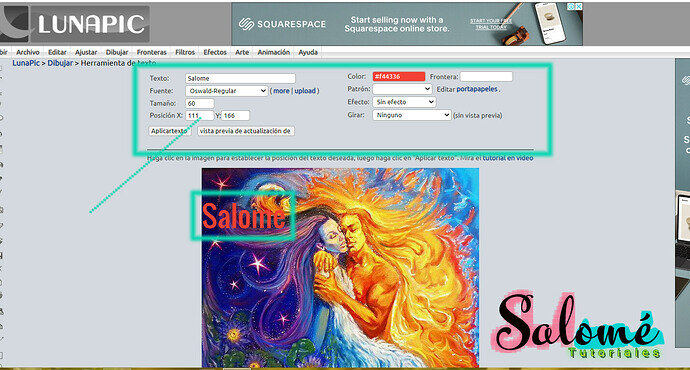The height and width of the screenshot is (370, 690).
Task: Expand the Efecto dropdown showing Sin efecto
Action: pos(404,102)
